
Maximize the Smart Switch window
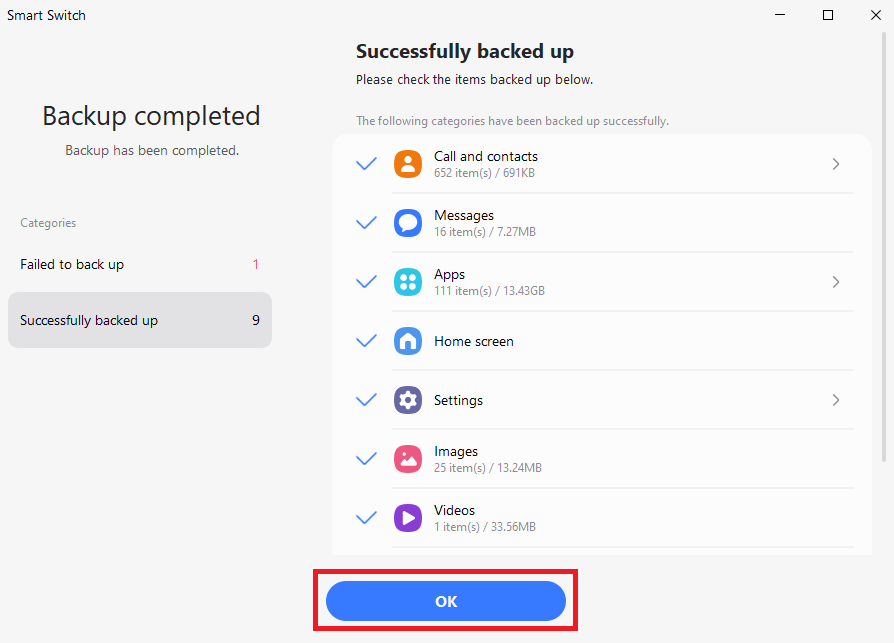point(828,15)
